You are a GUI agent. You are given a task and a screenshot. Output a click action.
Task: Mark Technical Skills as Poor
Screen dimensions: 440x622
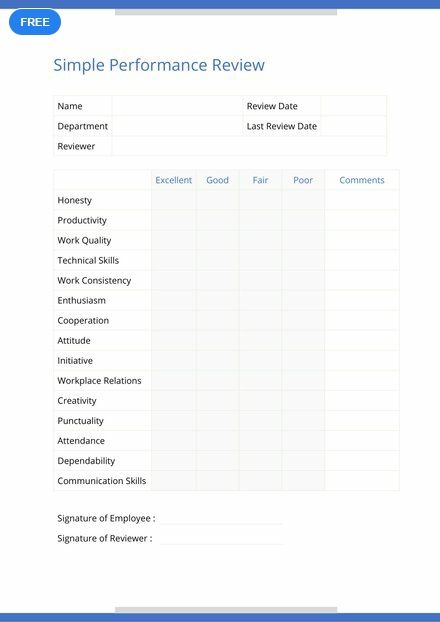[303, 260]
